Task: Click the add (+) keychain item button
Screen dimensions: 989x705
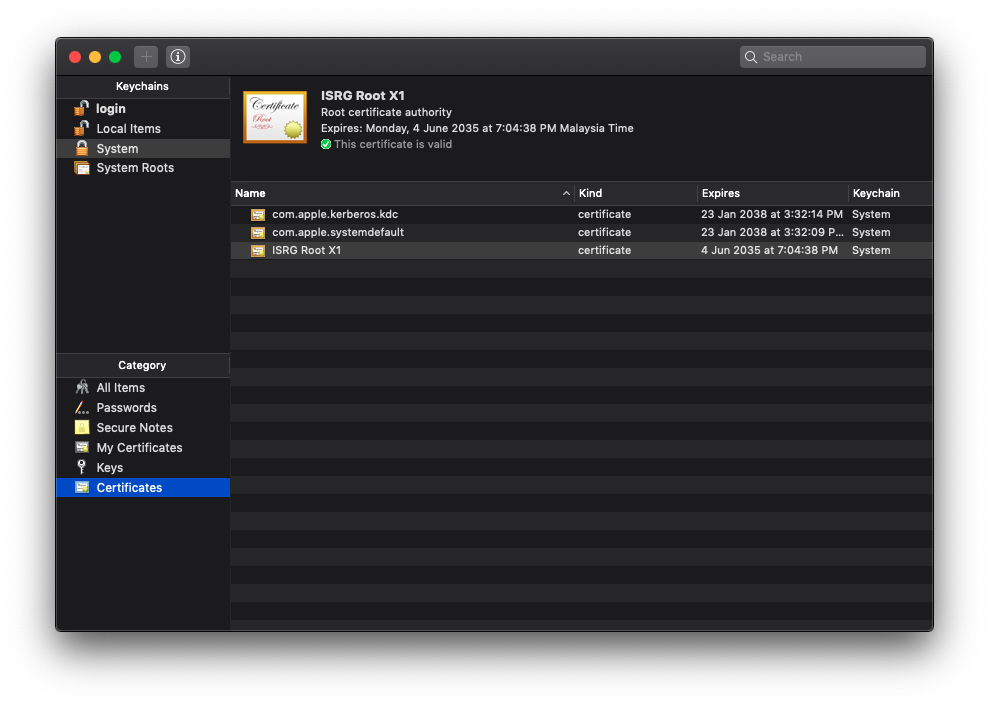Action: (146, 57)
